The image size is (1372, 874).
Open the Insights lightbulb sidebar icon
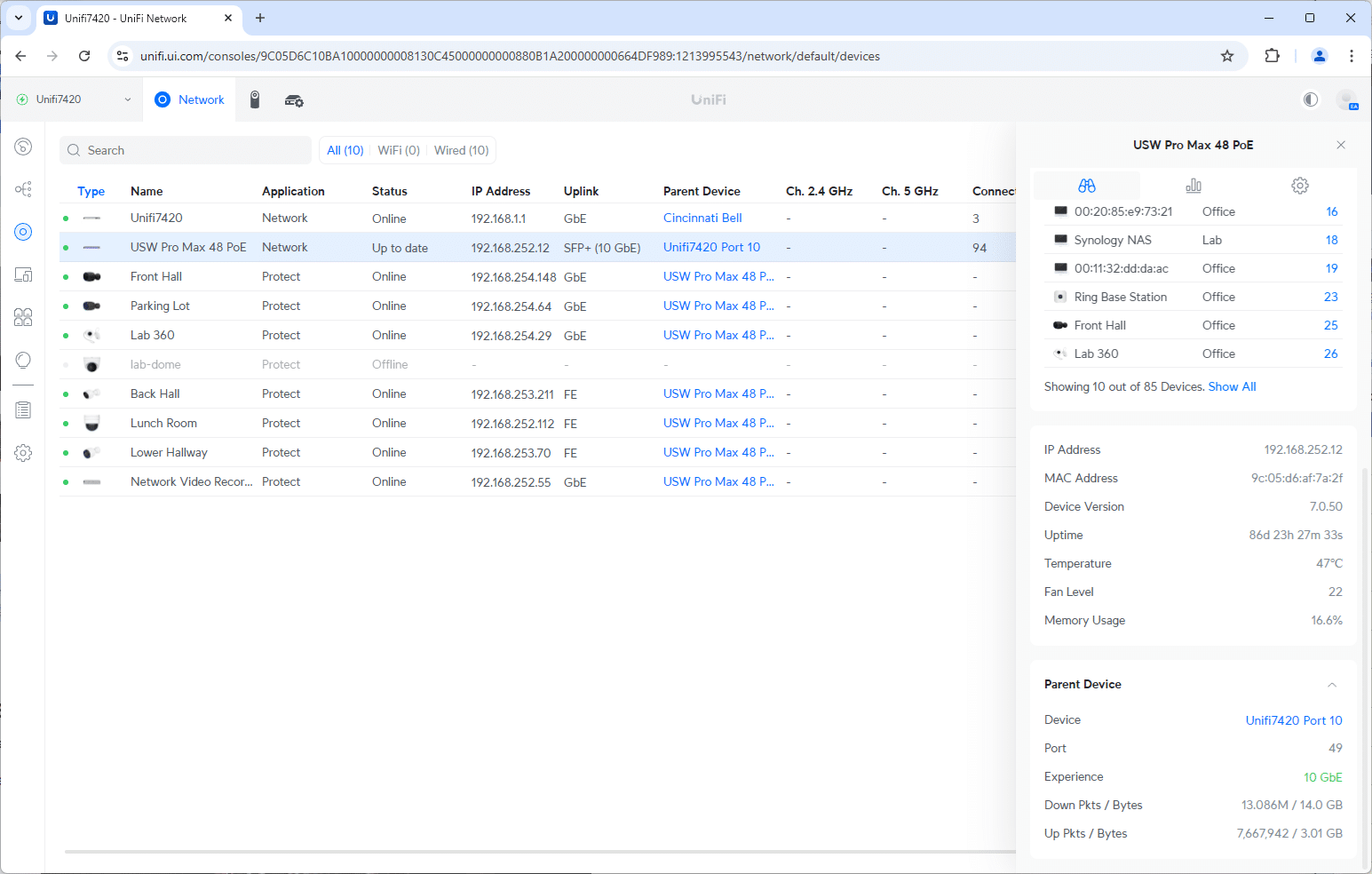coord(23,360)
